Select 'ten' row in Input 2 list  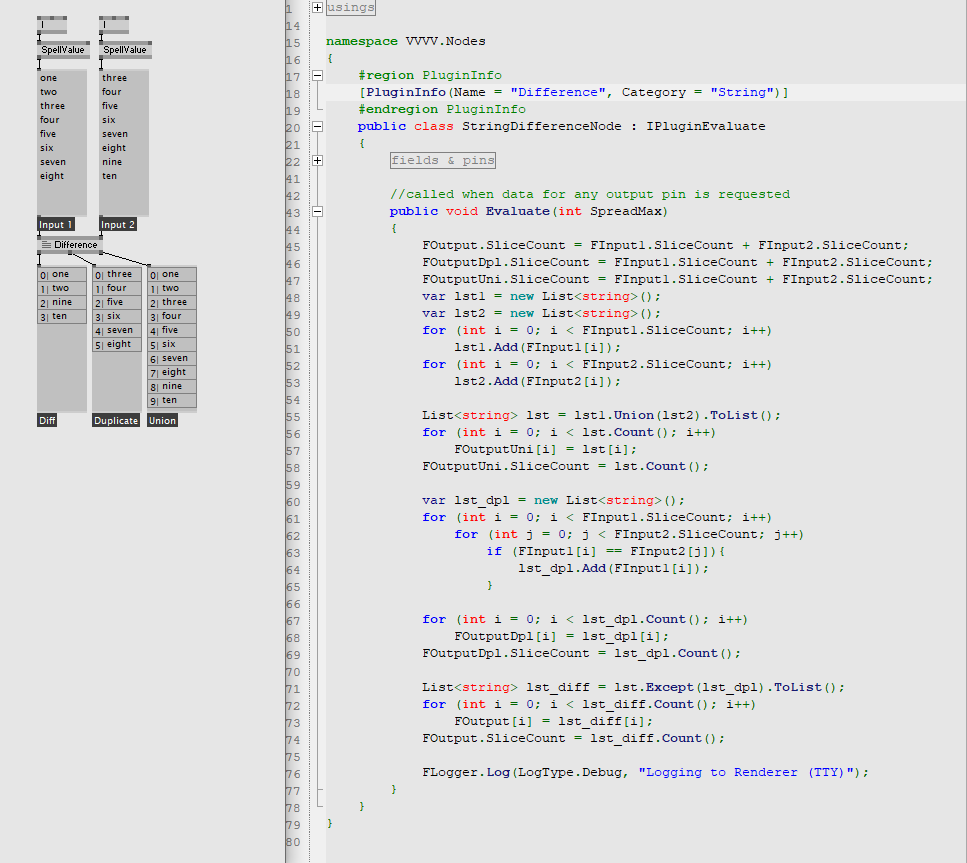click(x=123, y=176)
